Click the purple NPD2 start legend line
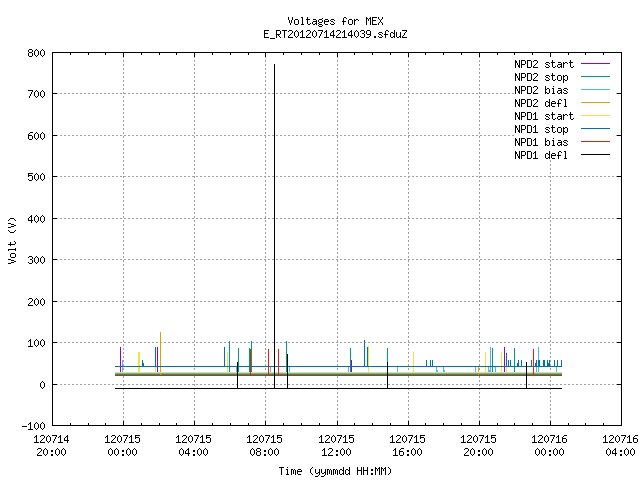Image resolution: width=640 pixels, height=480 pixels. (596, 64)
